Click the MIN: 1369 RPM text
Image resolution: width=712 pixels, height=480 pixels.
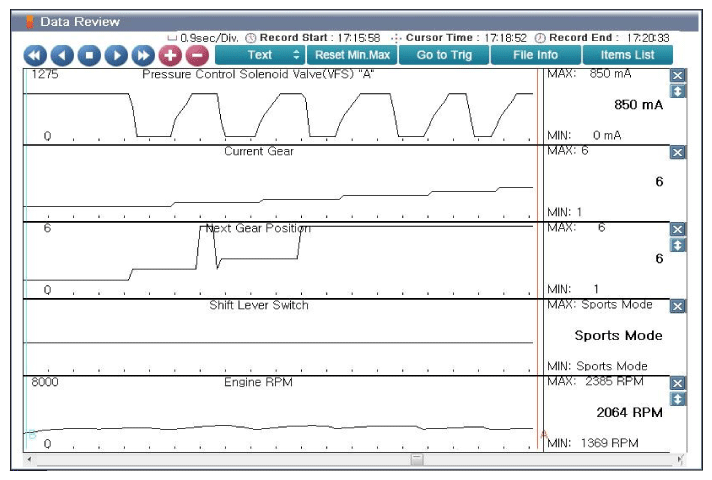[593, 443]
